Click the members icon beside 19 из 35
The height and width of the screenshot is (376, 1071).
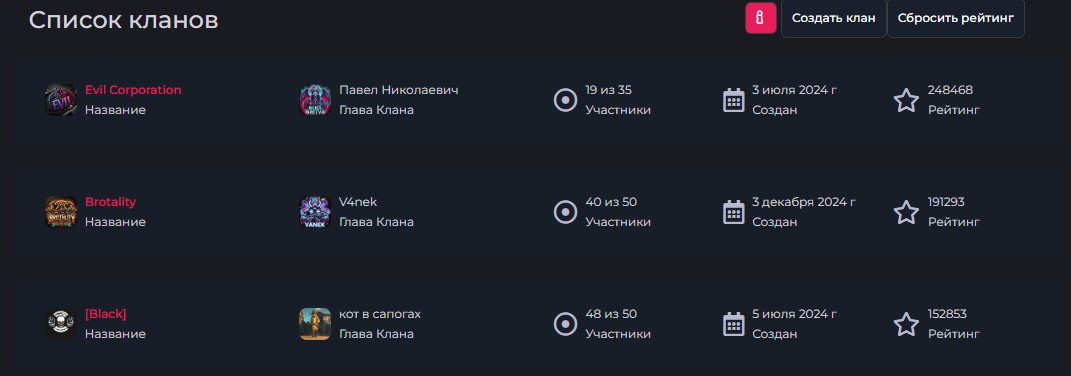coord(566,100)
